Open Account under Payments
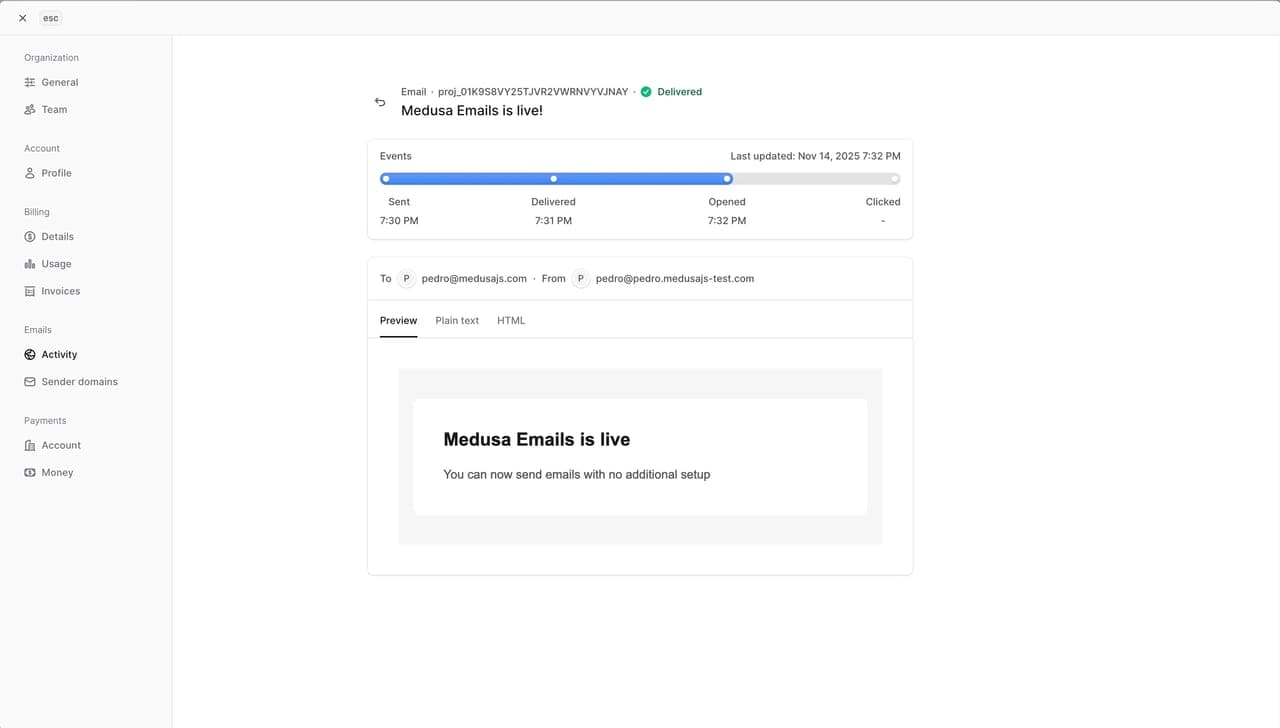Viewport: 1280px width, 728px height. click(x=61, y=445)
